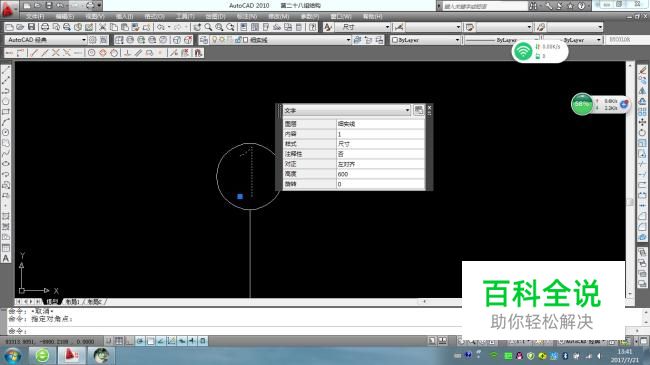The width and height of the screenshot is (650, 365).
Task: Click the Cut scissors icon
Action: pos(102,27)
